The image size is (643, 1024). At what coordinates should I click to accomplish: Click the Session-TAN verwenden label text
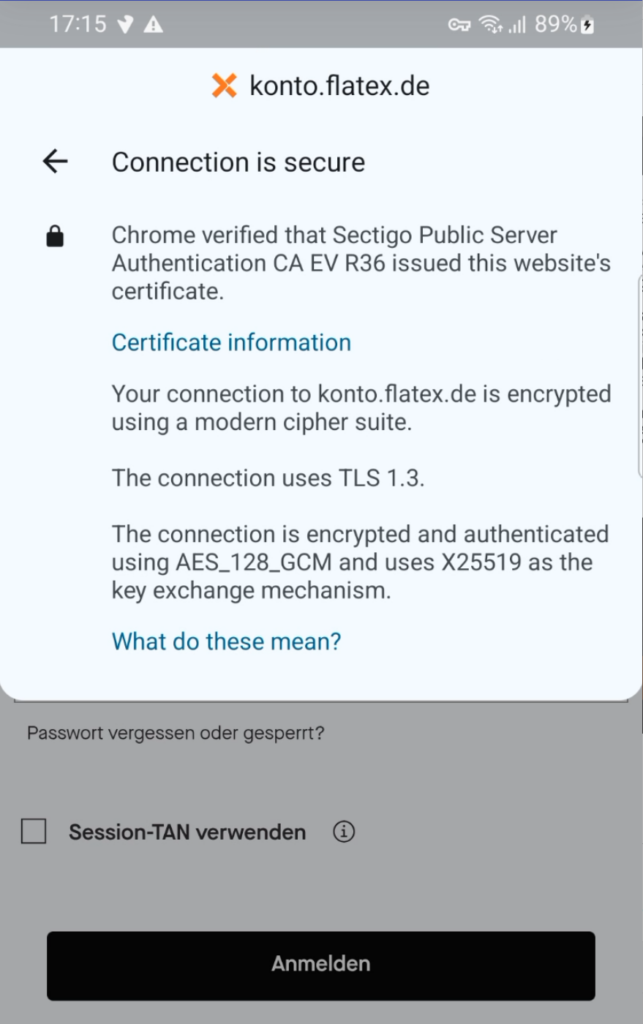(x=187, y=832)
